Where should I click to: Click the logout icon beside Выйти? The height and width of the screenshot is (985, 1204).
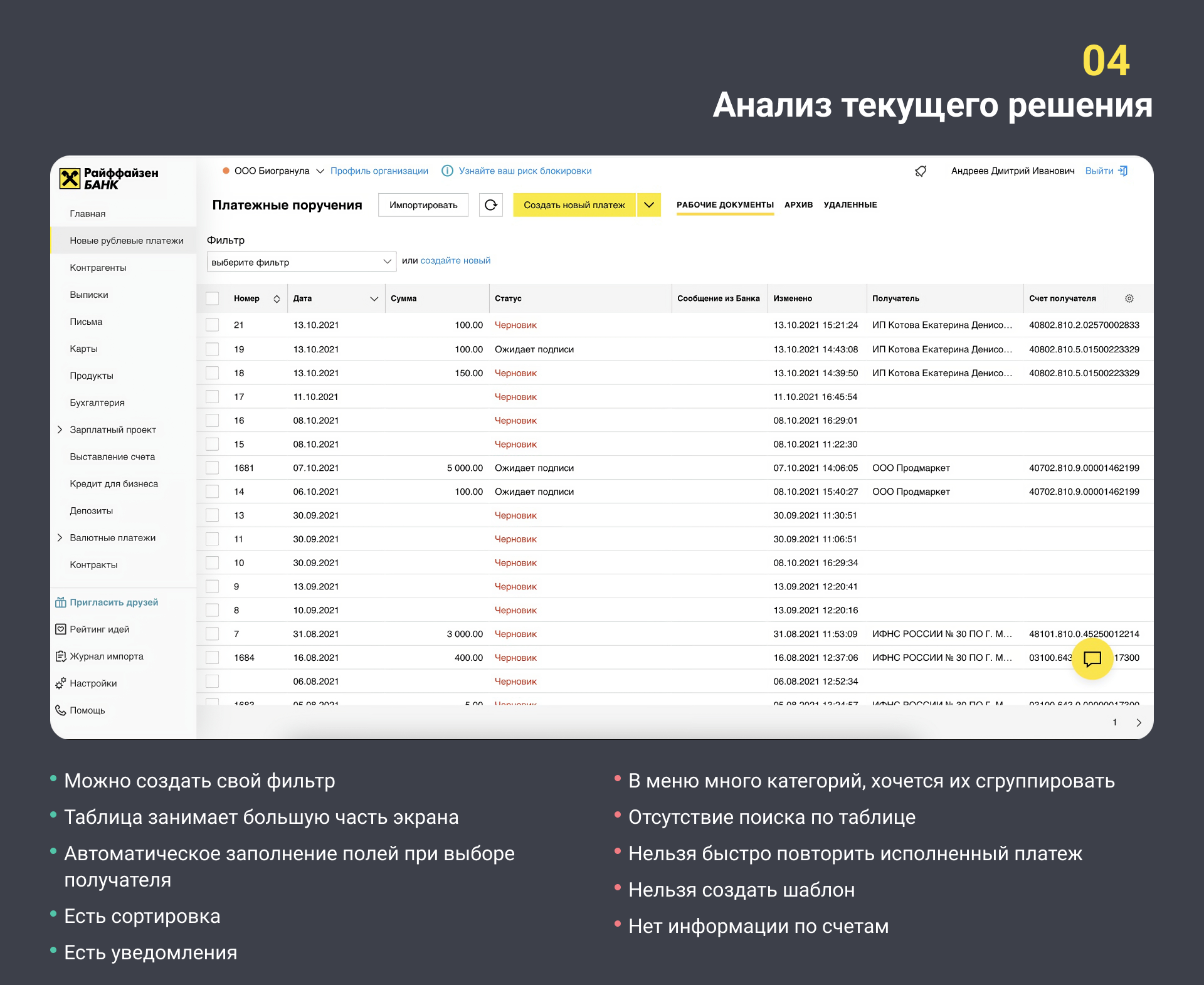coord(1123,171)
